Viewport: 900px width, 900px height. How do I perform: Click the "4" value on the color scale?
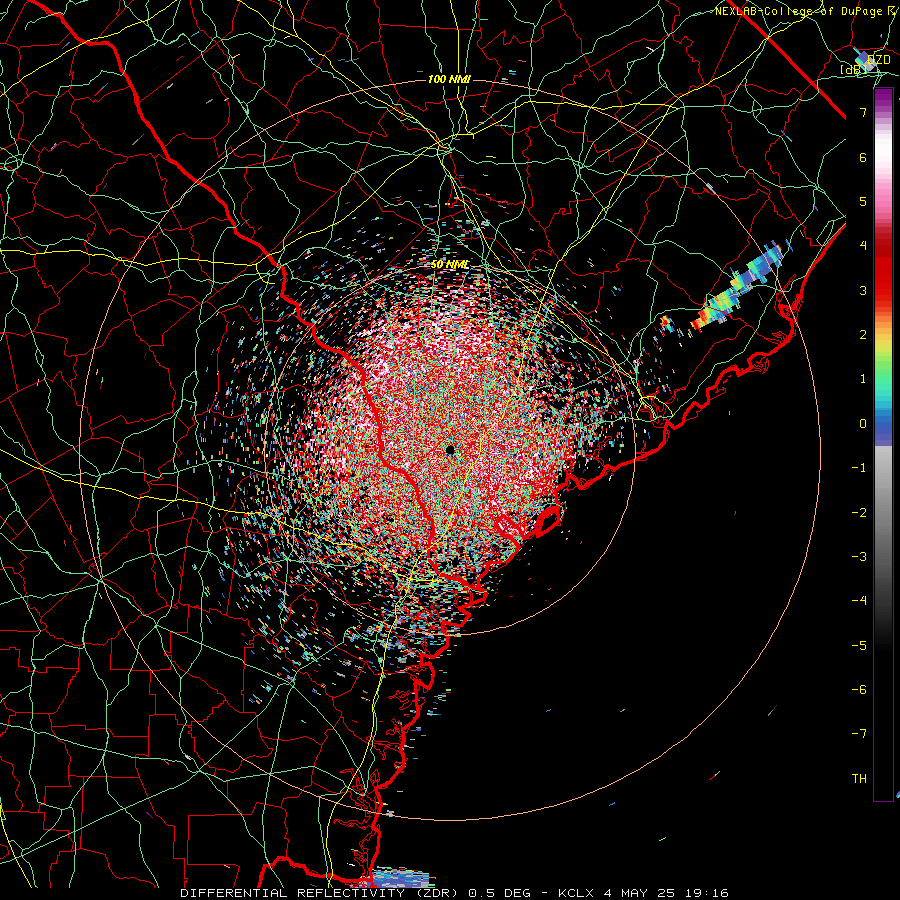click(x=863, y=246)
